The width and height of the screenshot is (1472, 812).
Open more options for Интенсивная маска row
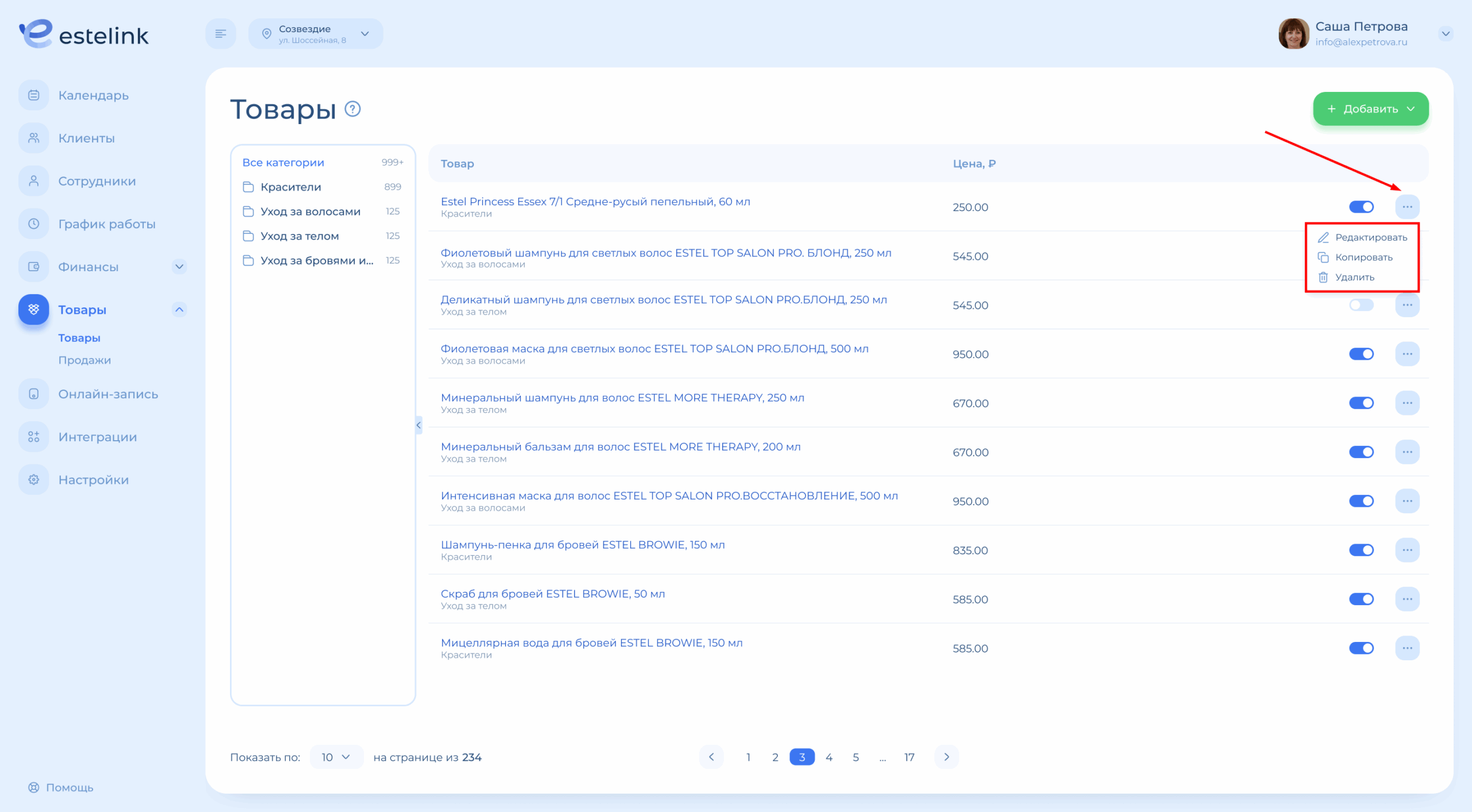pyautogui.click(x=1407, y=501)
